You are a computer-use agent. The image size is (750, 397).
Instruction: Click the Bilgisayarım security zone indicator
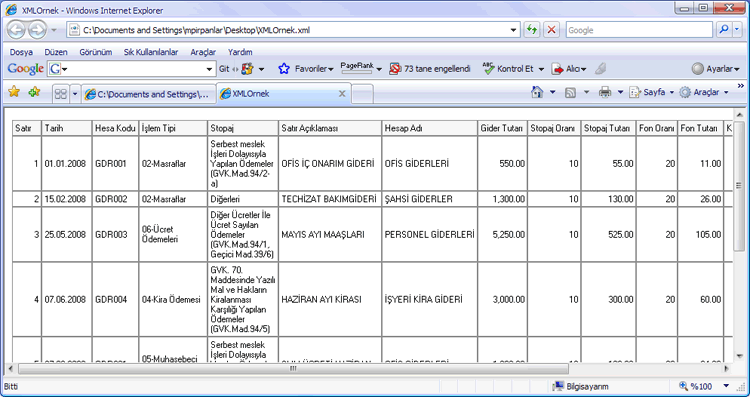[580, 386]
